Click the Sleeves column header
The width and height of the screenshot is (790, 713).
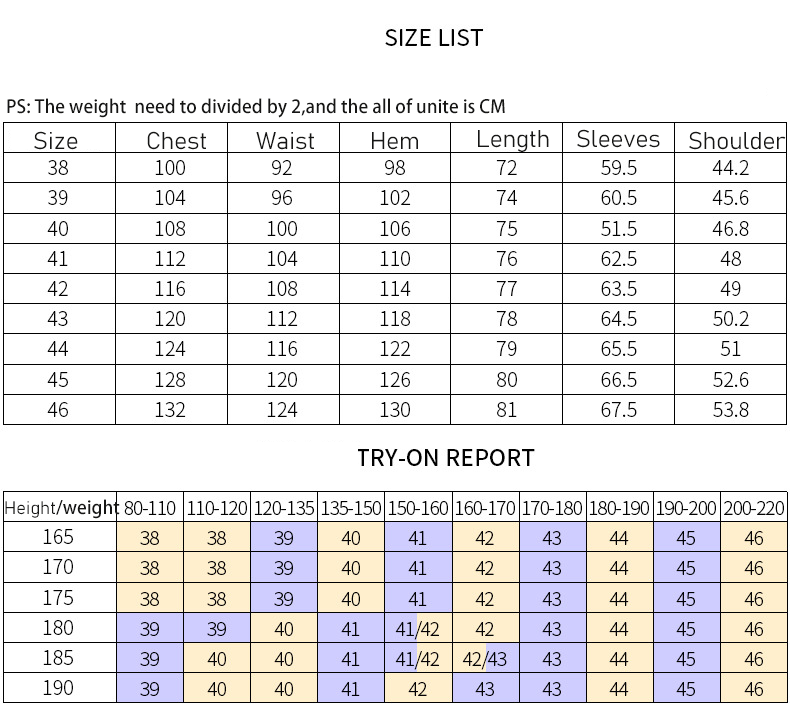(618, 139)
